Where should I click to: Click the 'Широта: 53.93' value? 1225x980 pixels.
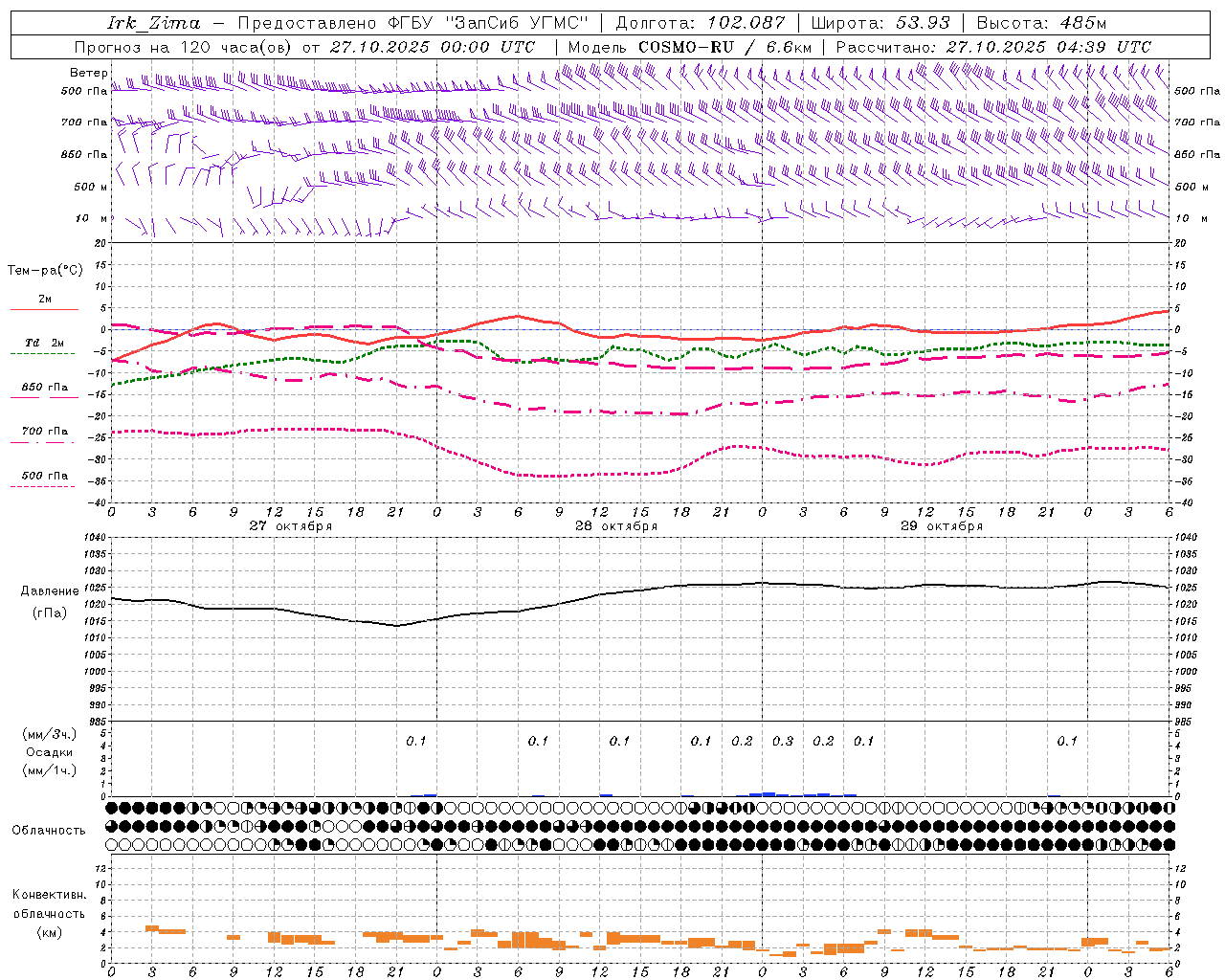point(880,23)
